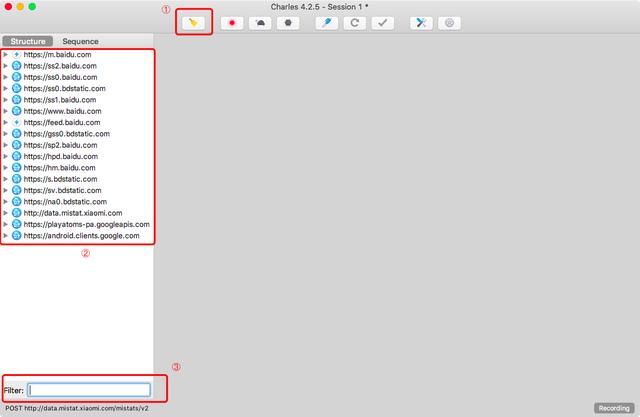Click globe icon beside https://s.bdstatic.com
640x417 pixels.
click(x=17, y=179)
